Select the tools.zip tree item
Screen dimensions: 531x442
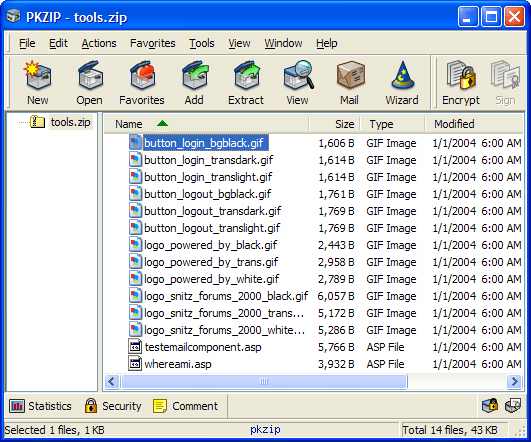tap(70, 122)
